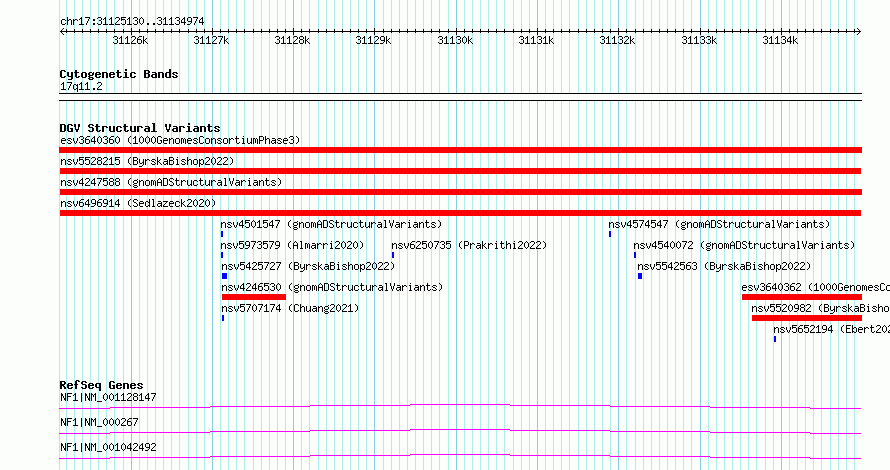
Task: Click the 31126k ruler tick label
Action: pyautogui.click(x=130, y=41)
